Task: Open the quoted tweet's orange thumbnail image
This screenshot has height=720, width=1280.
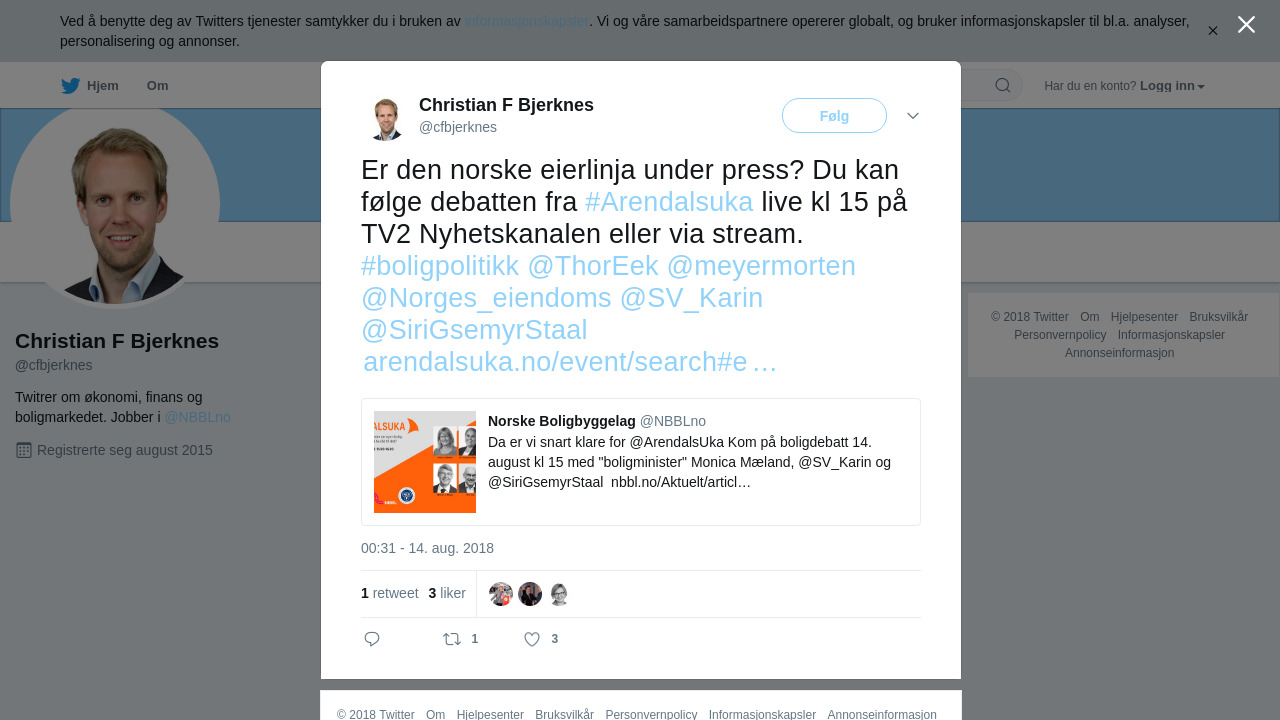Action: 425,462
